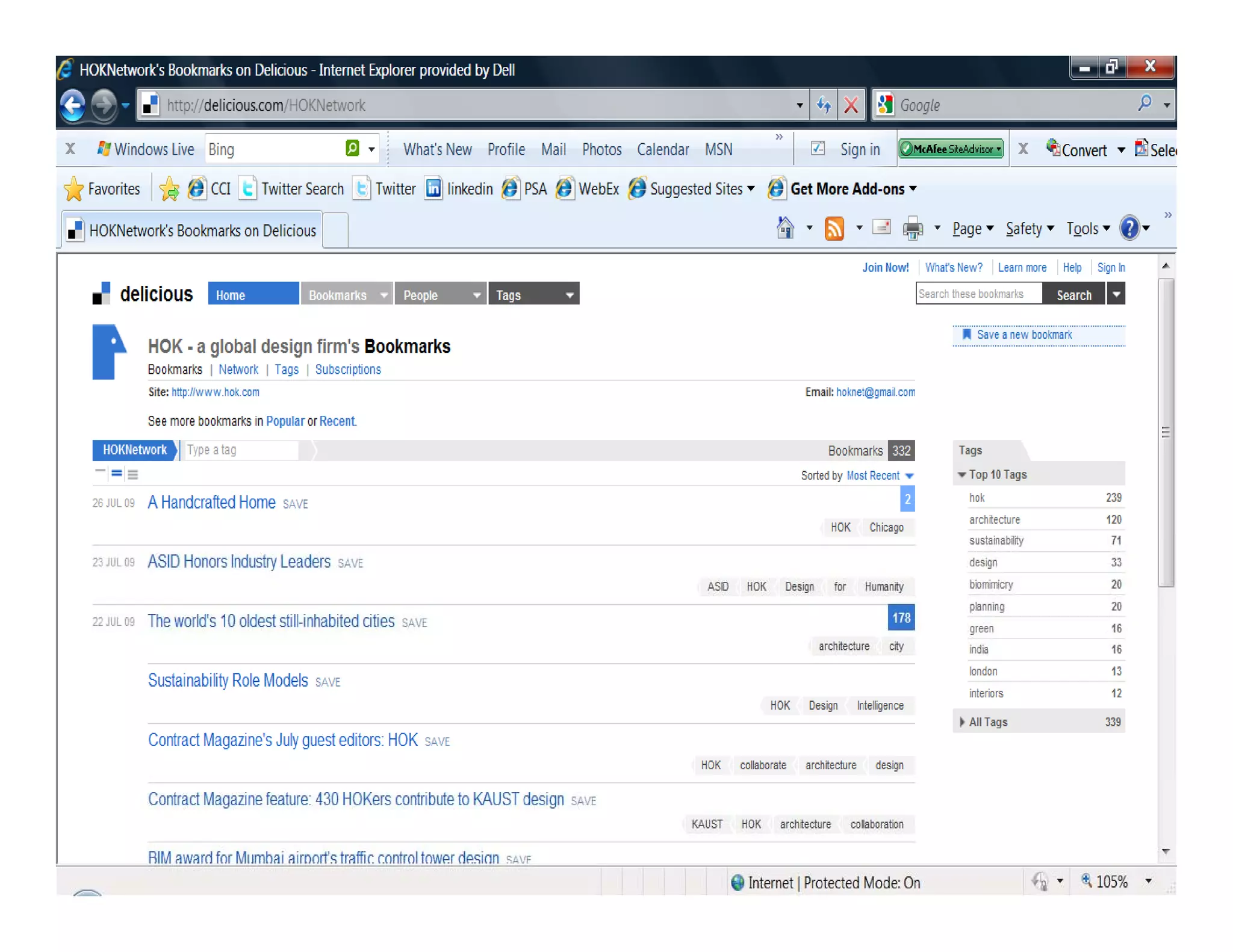This screenshot has height=952, width=1233.
Task: Expand the All Tags section
Action: coord(987,722)
